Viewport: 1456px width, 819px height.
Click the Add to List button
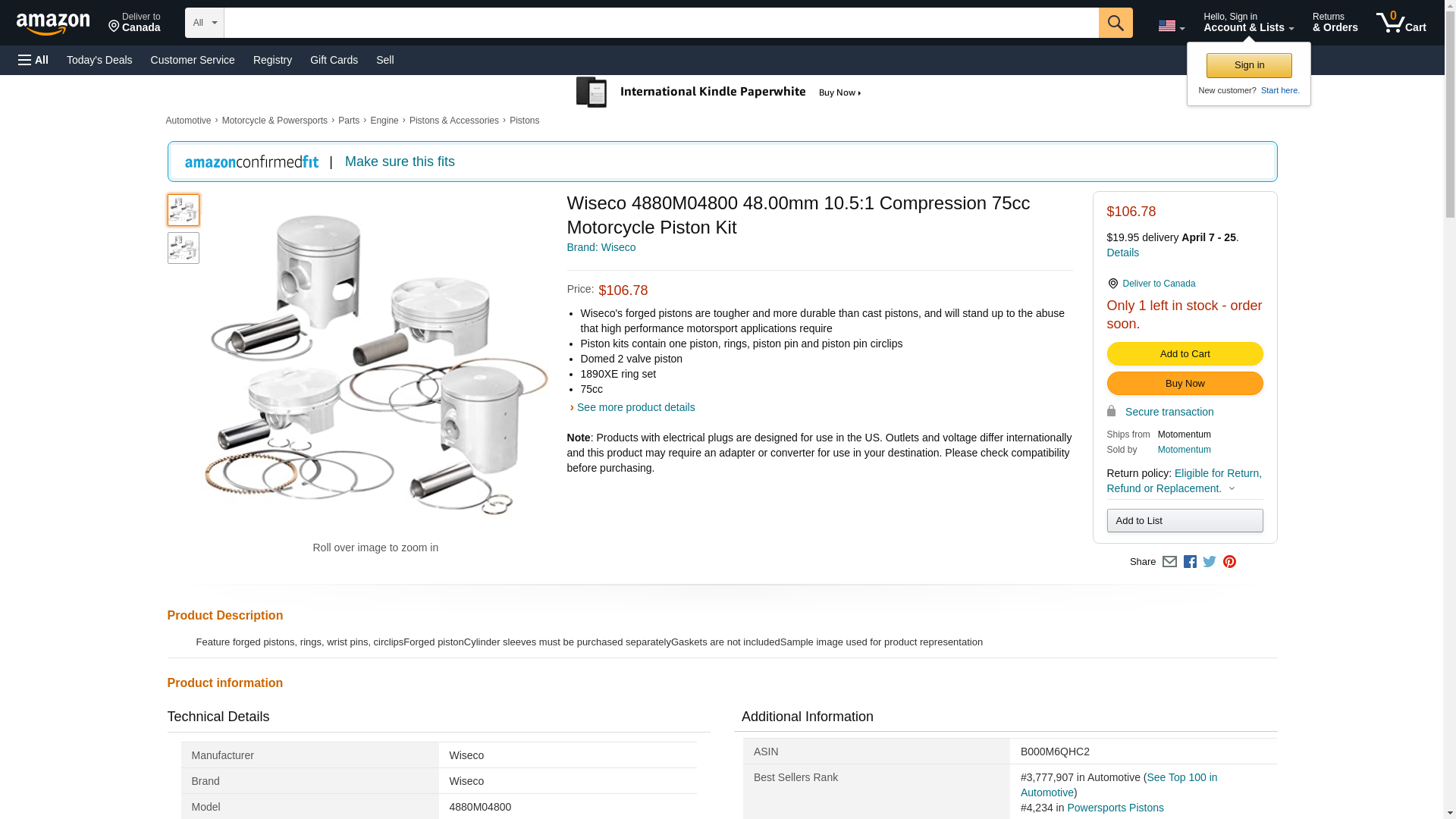(1185, 521)
